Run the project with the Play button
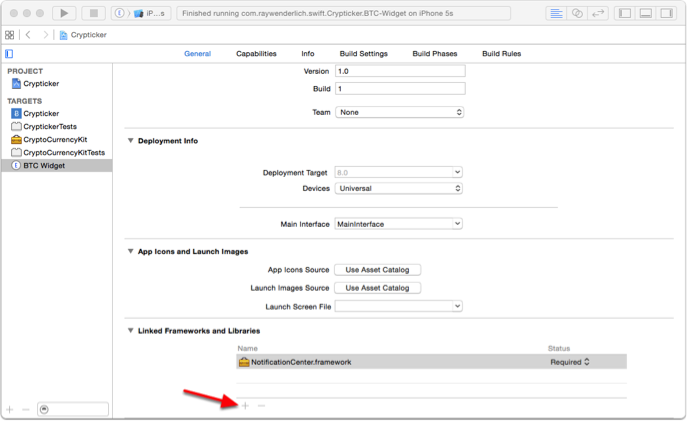Screen dimensions: 687x421 click(x=64, y=13)
